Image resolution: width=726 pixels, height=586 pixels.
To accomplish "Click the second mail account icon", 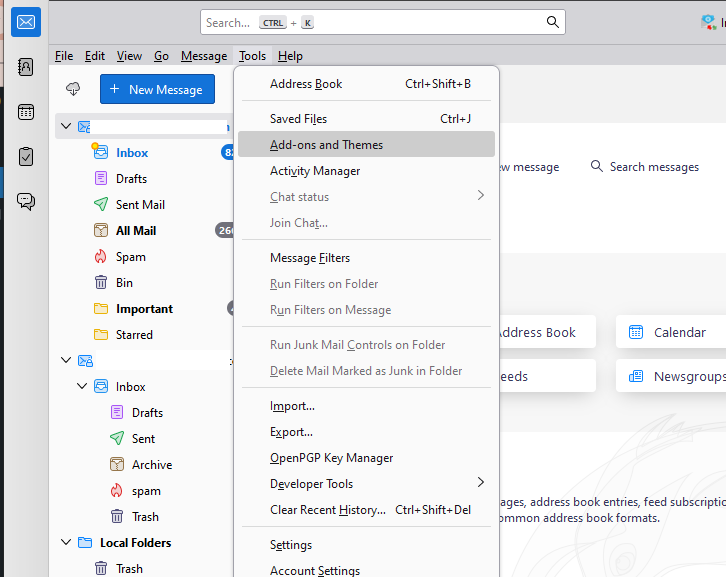I will [x=85, y=361].
